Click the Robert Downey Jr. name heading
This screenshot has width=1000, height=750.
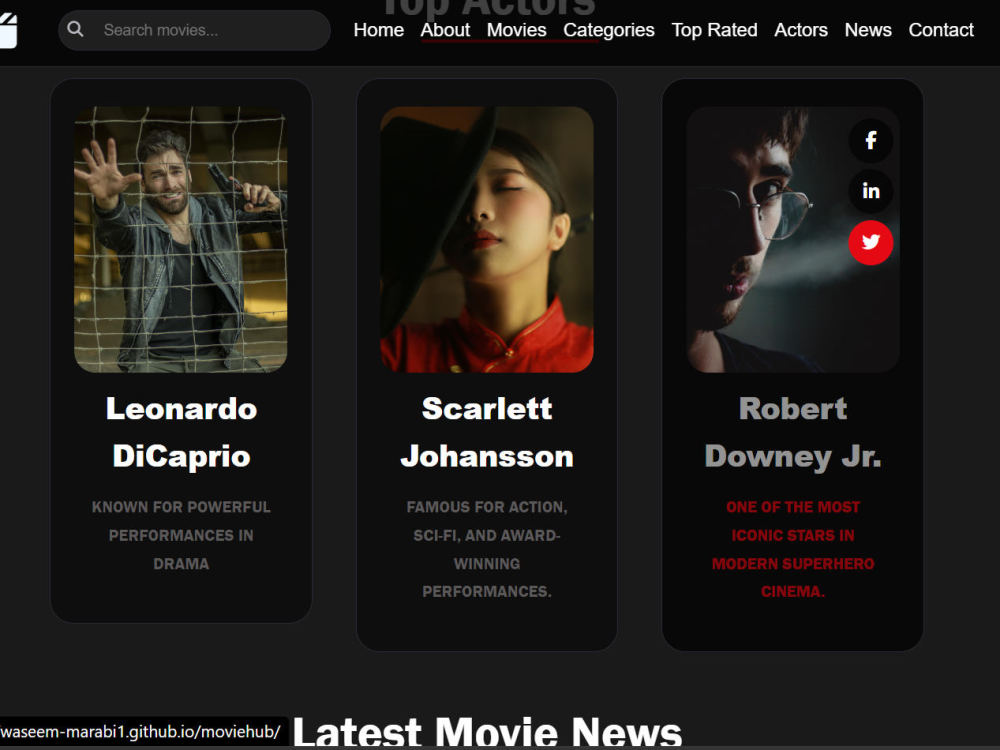[793, 432]
